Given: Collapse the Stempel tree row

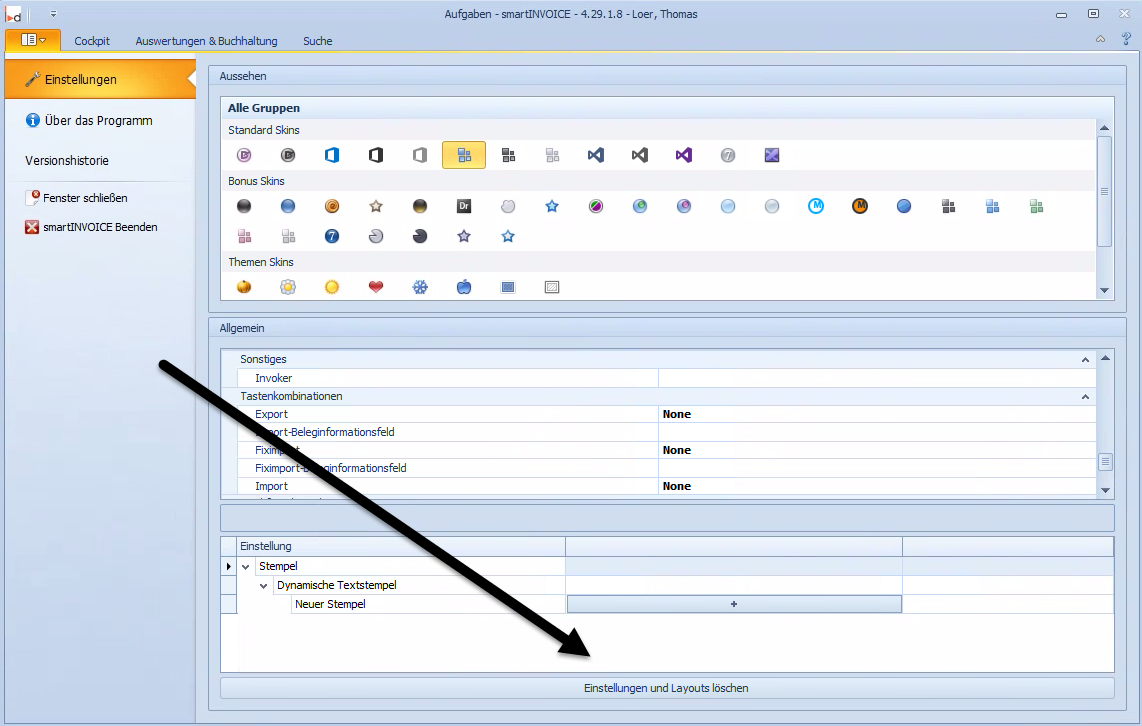Looking at the screenshot, I should pyautogui.click(x=246, y=567).
